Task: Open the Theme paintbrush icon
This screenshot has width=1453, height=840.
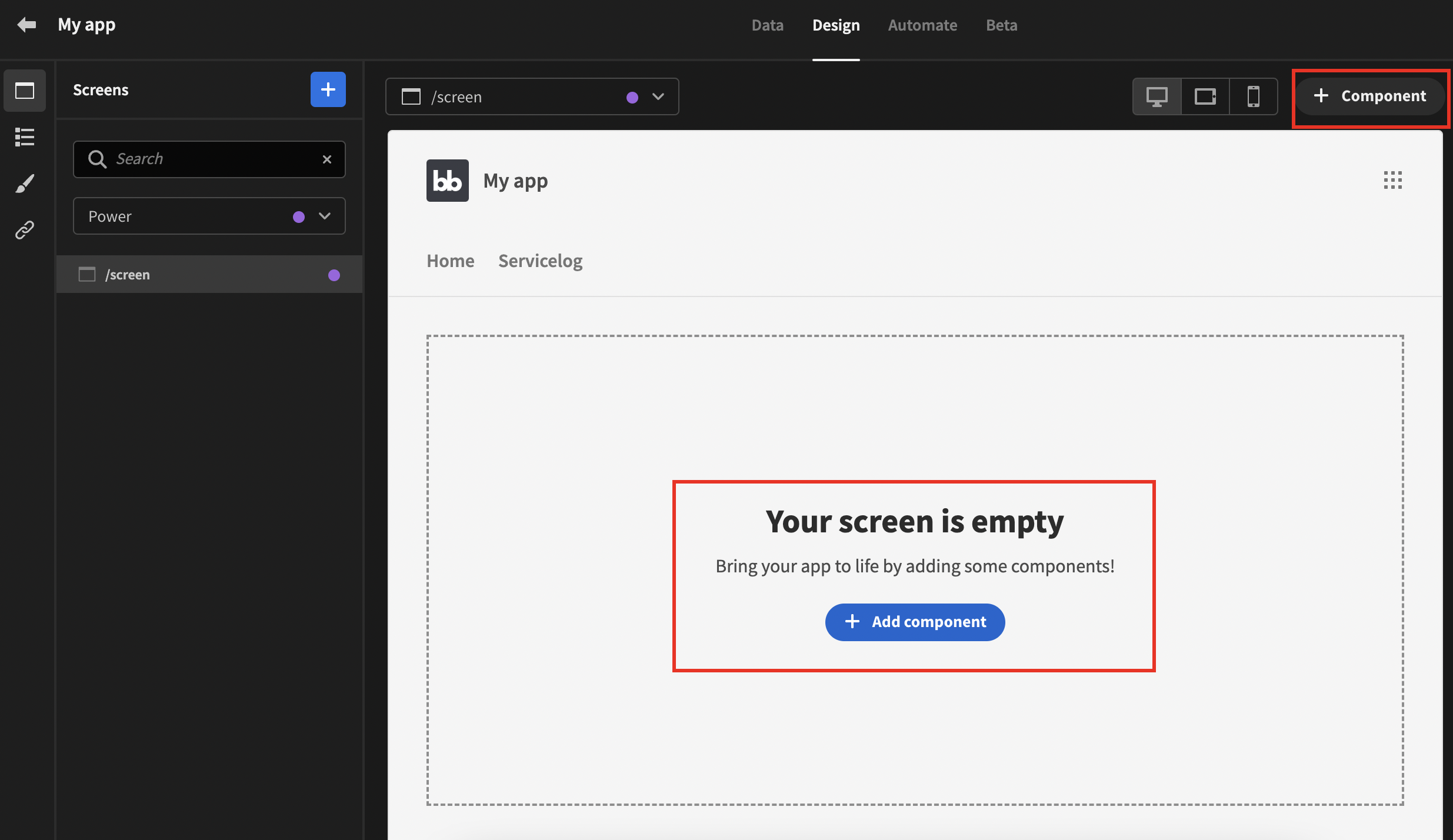Action: tap(25, 184)
